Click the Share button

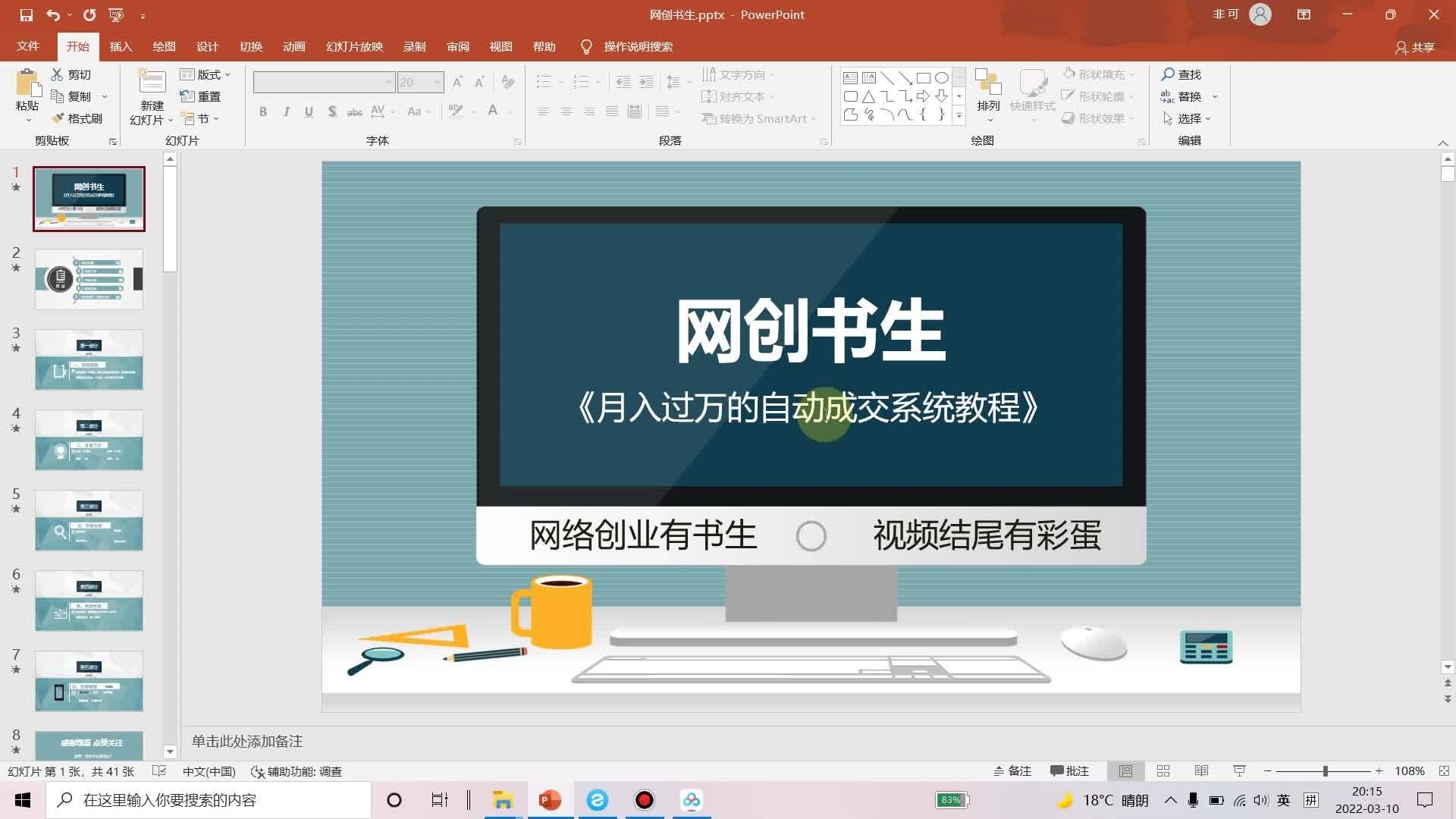click(1415, 47)
